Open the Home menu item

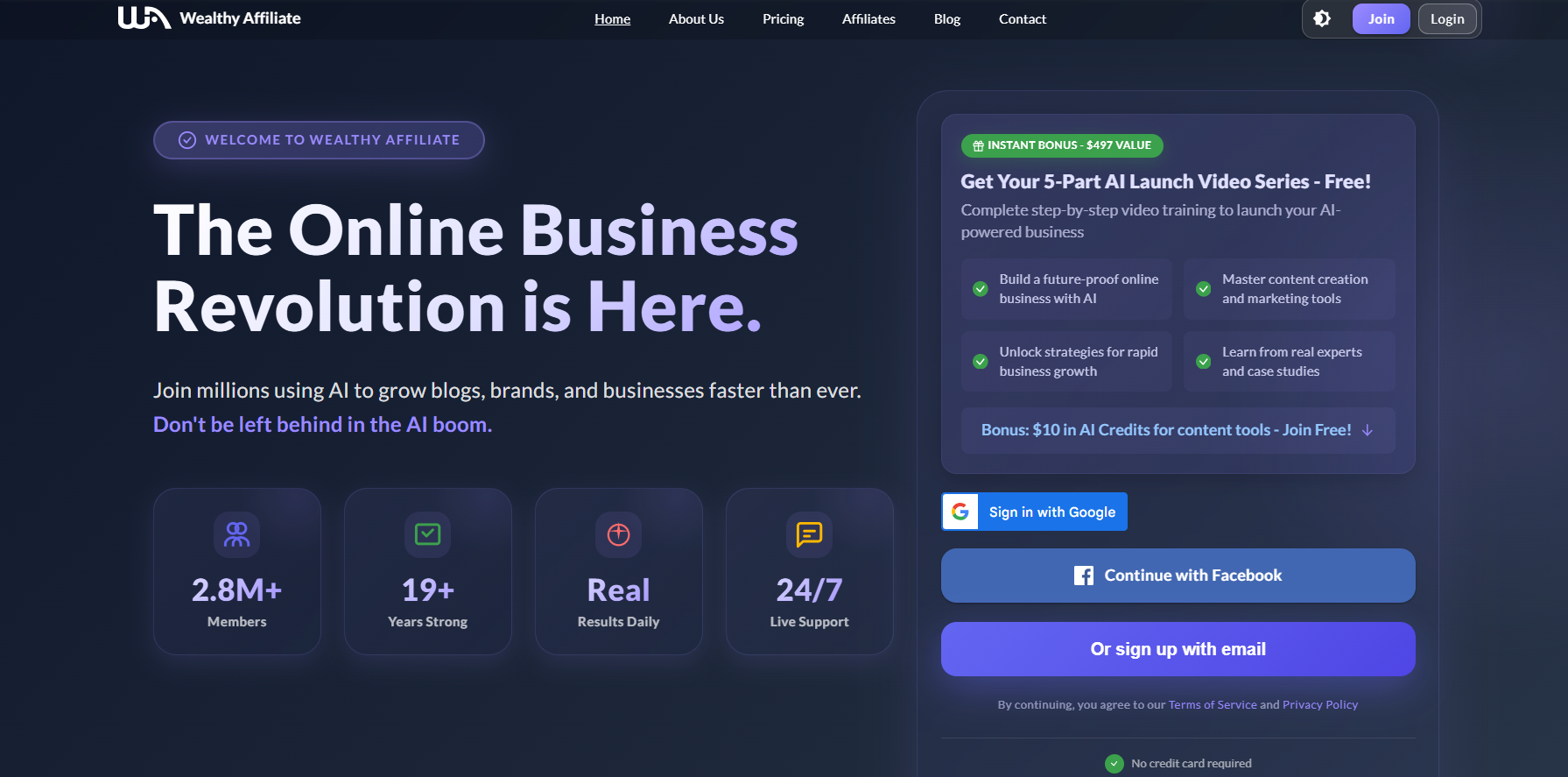coord(612,19)
